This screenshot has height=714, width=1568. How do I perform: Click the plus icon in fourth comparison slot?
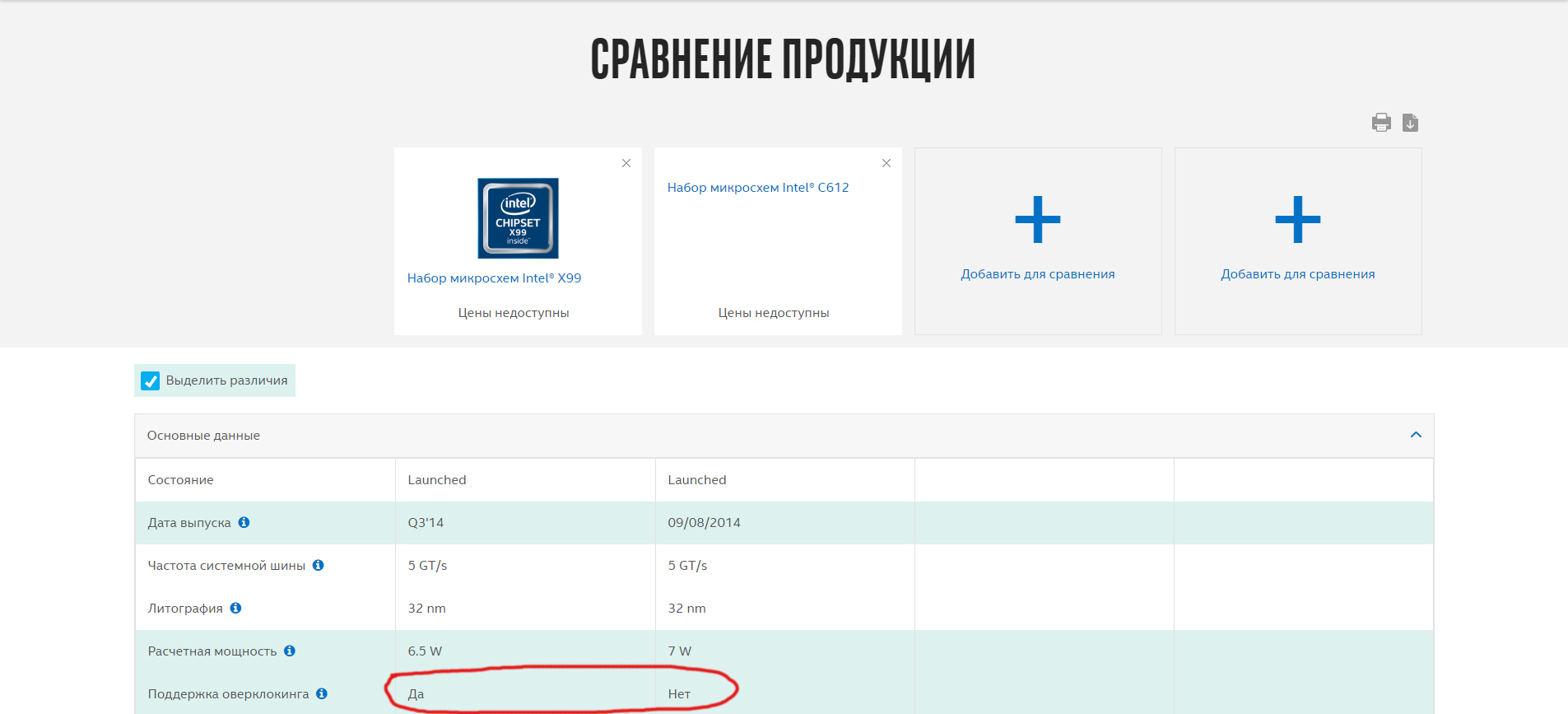point(1298,220)
